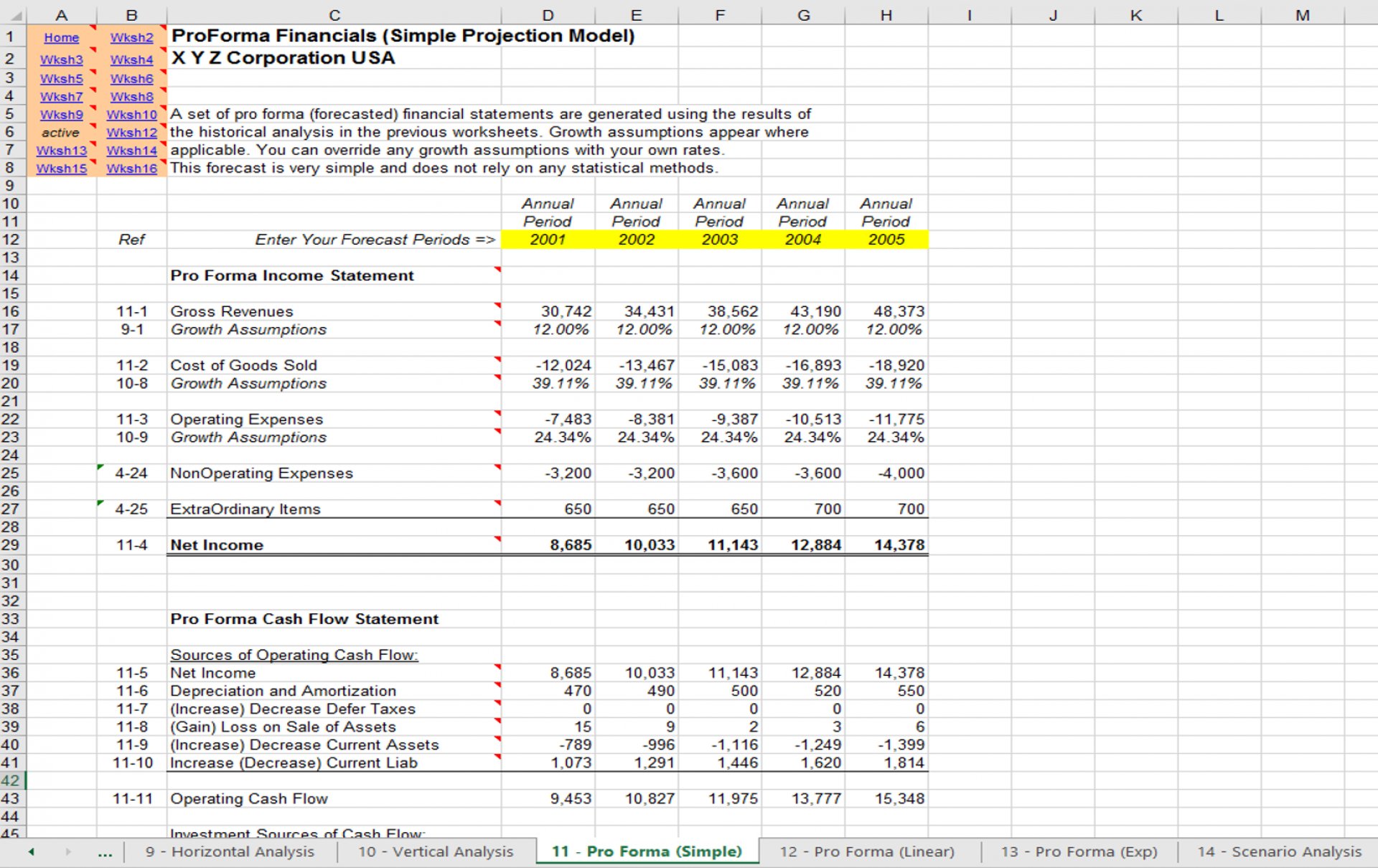Select column C header
This screenshot has height=868, width=1378.
[334, 15]
